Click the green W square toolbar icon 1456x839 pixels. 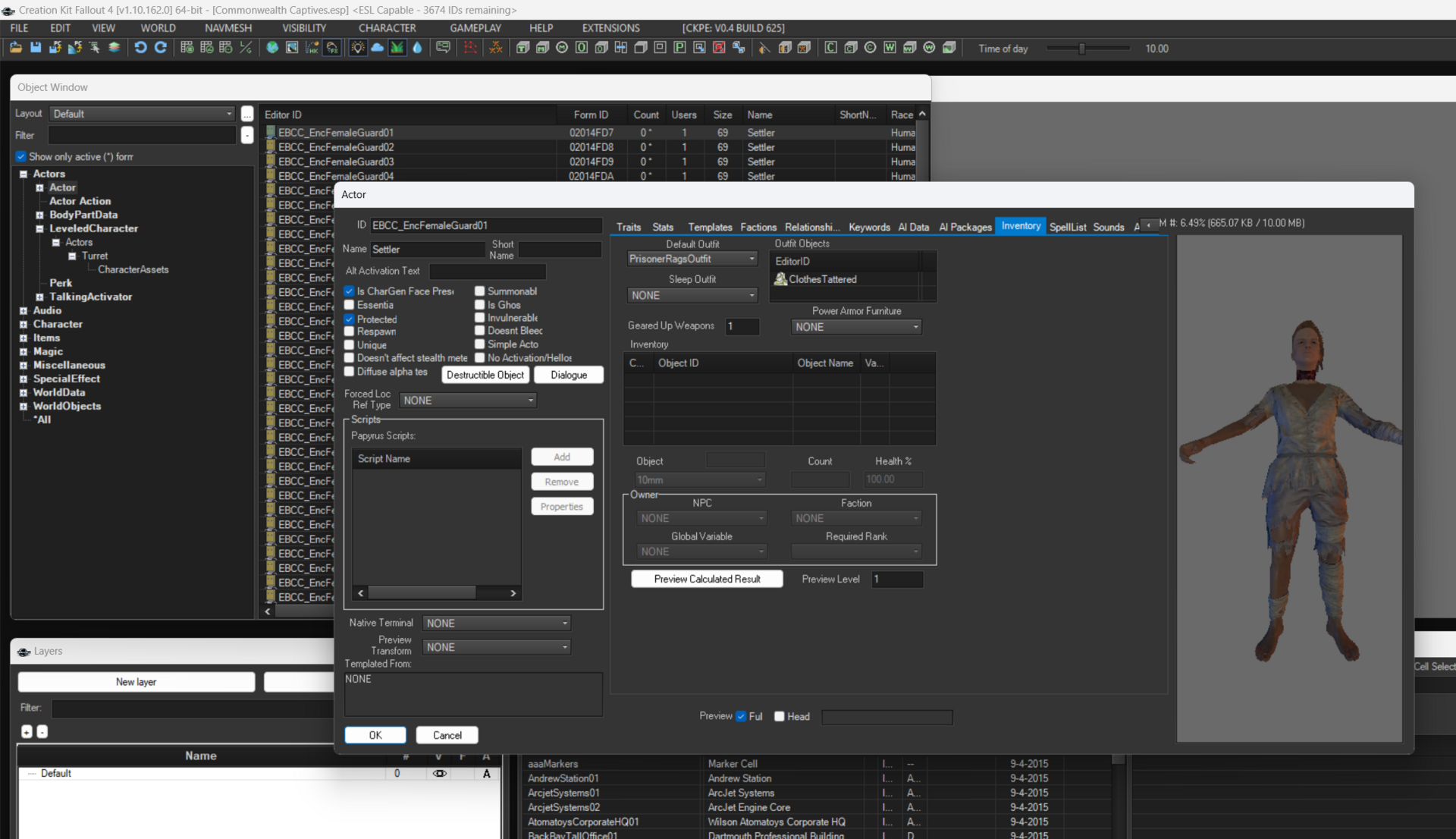pos(890,48)
